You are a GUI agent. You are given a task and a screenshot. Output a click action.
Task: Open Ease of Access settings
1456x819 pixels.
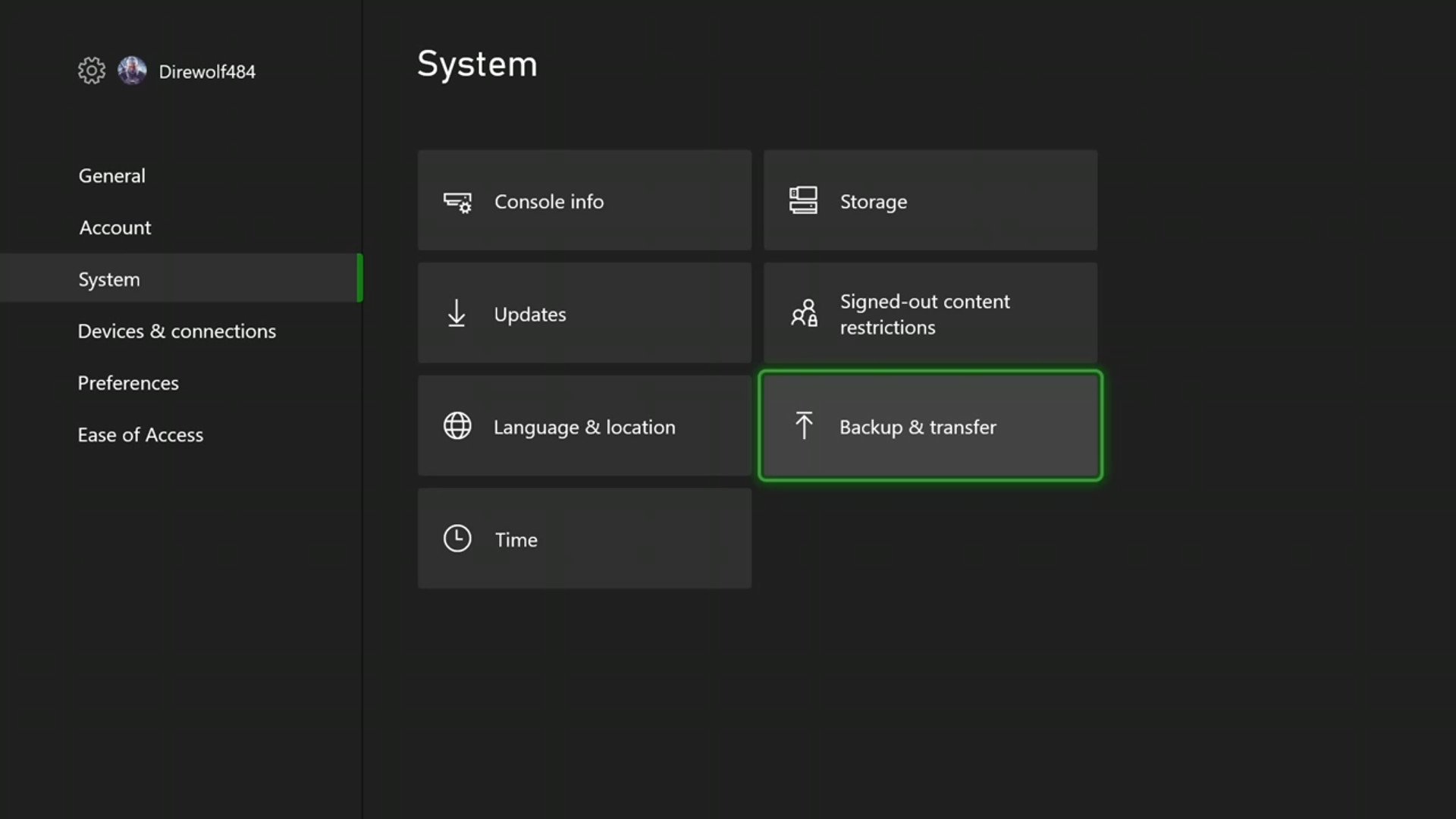[x=140, y=434]
